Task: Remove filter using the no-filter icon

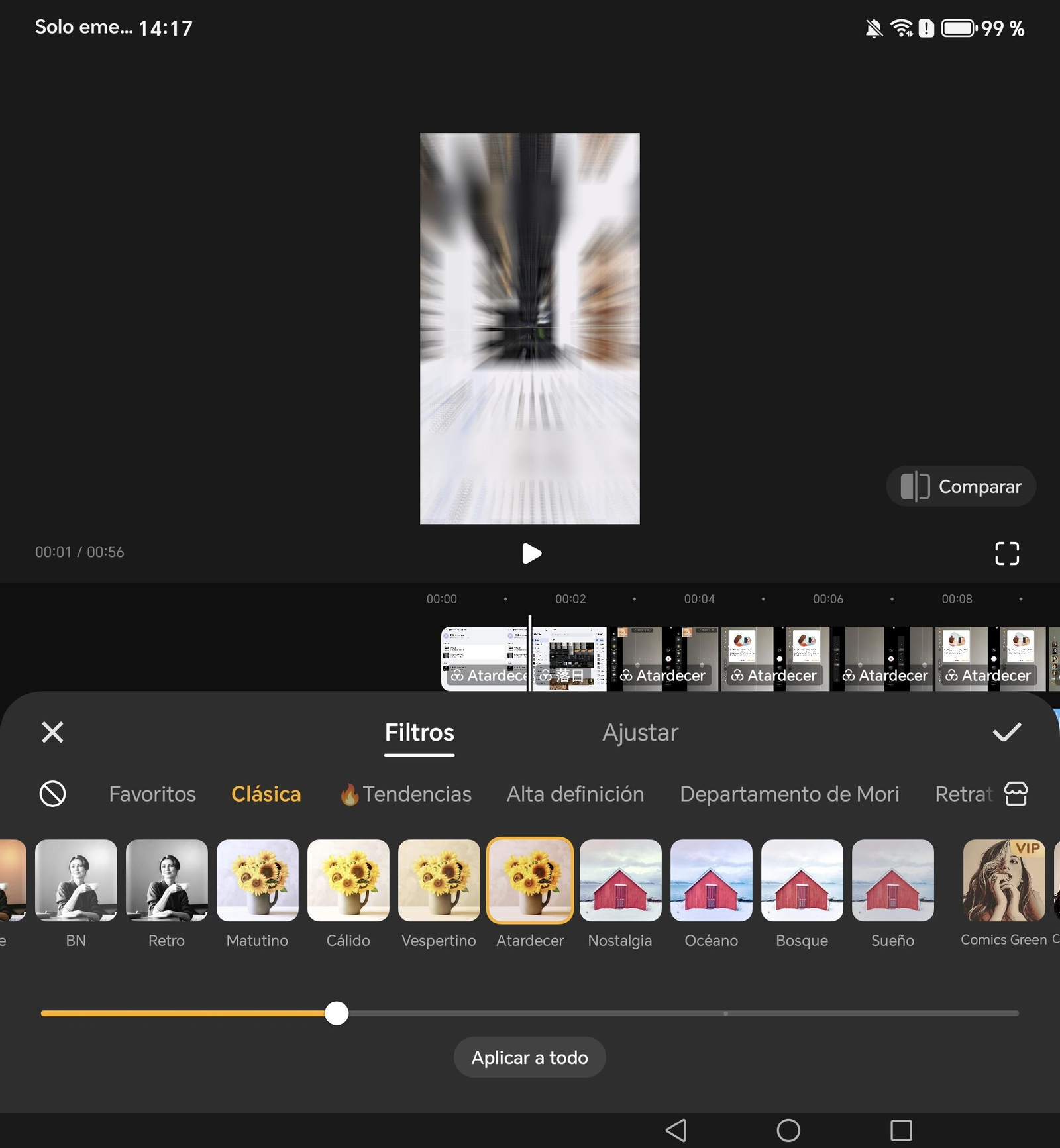Action: pos(52,793)
